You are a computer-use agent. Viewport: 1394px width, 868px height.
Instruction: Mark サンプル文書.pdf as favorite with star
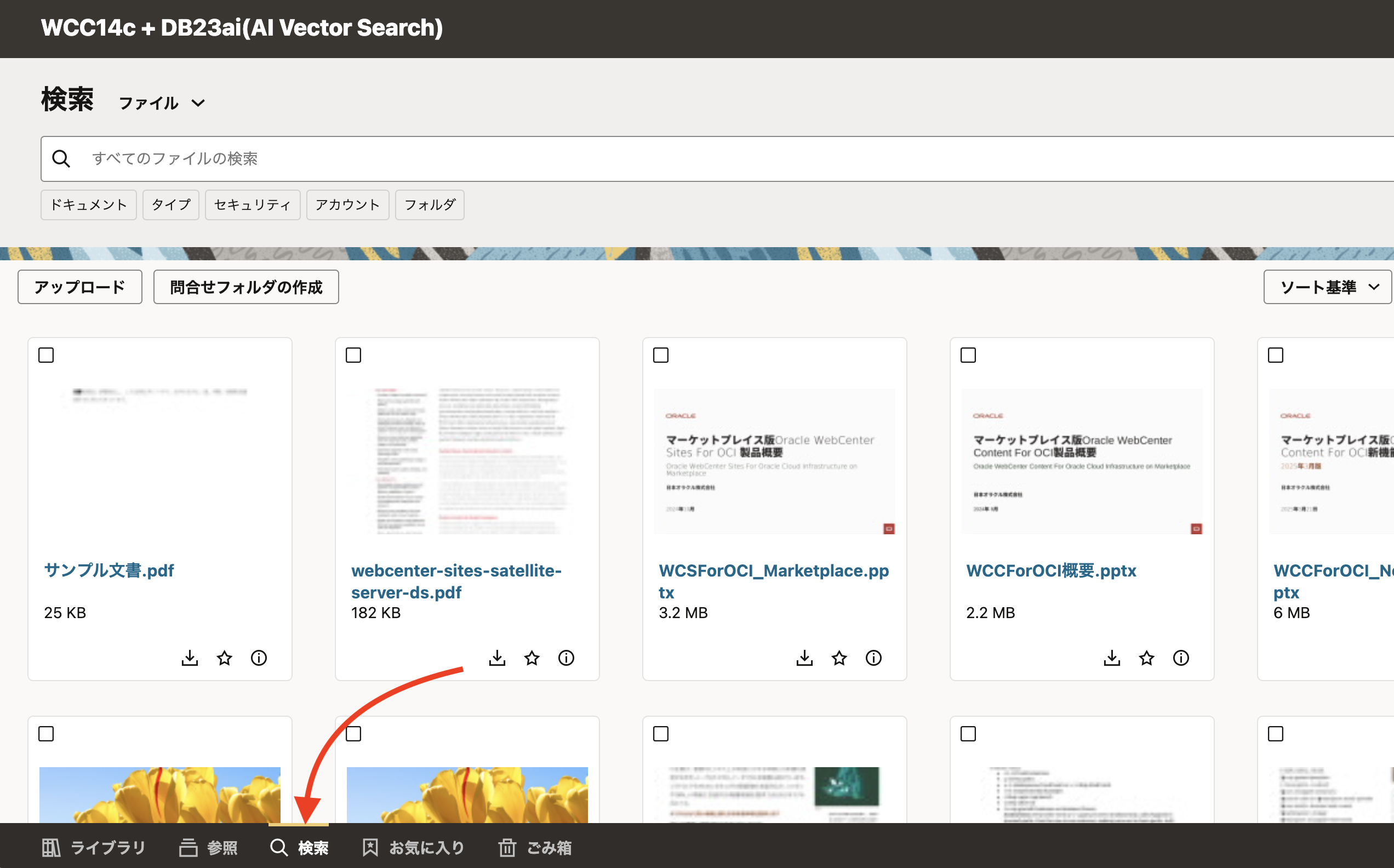(x=225, y=658)
